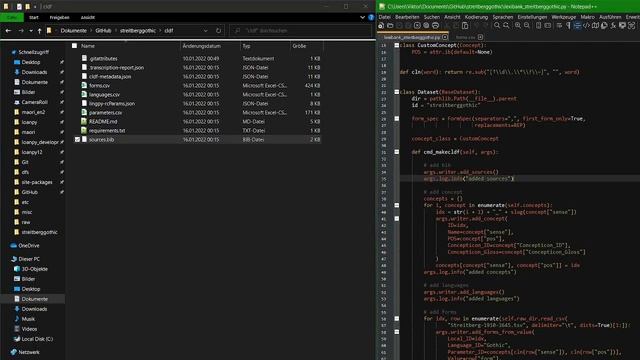Close the lexibank_streitberggothic.py tab

point(445,37)
